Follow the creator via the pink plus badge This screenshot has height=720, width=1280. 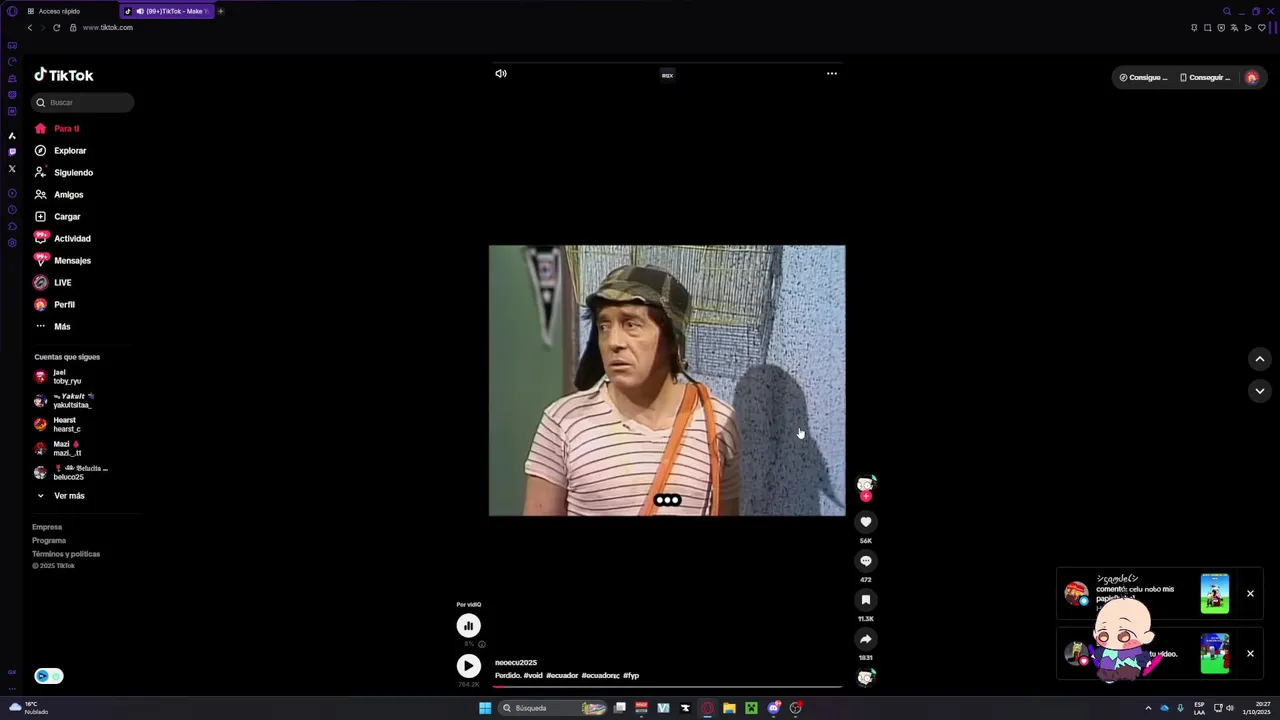(866, 496)
